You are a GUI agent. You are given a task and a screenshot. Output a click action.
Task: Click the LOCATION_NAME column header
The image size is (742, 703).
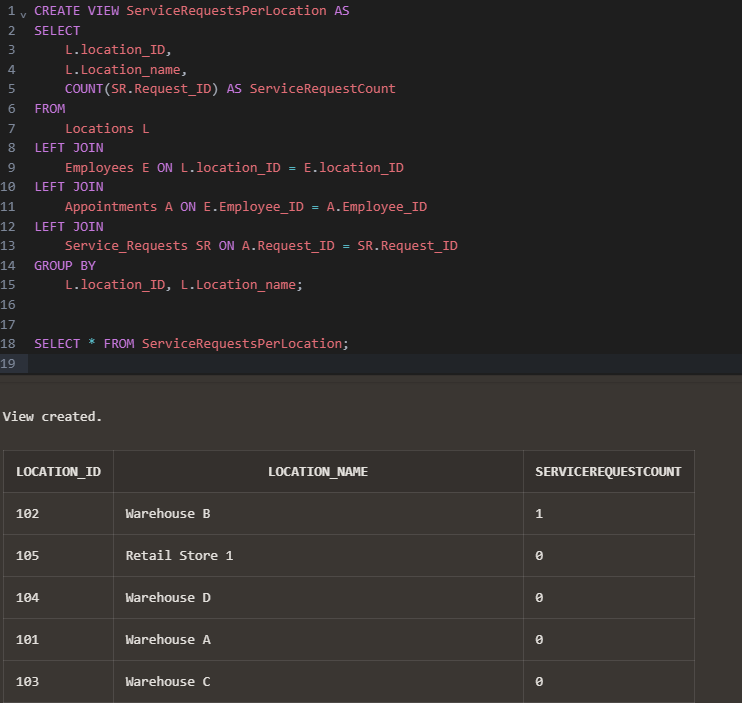click(318, 472)
